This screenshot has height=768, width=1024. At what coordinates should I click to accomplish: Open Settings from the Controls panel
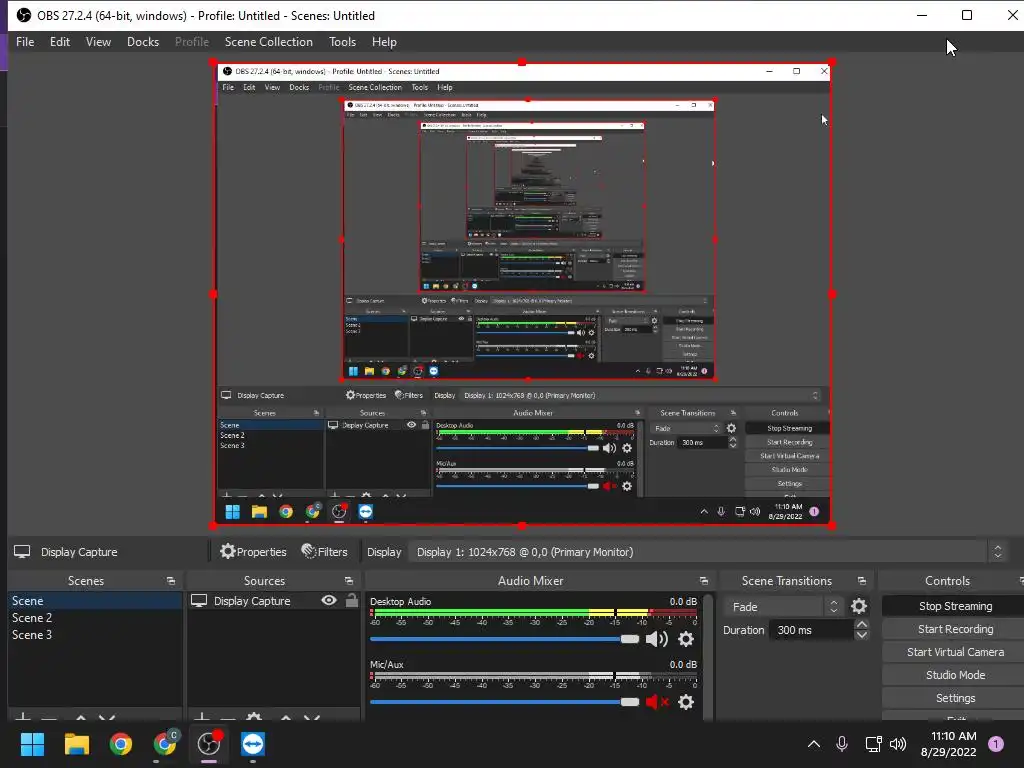tap(955, 698)
